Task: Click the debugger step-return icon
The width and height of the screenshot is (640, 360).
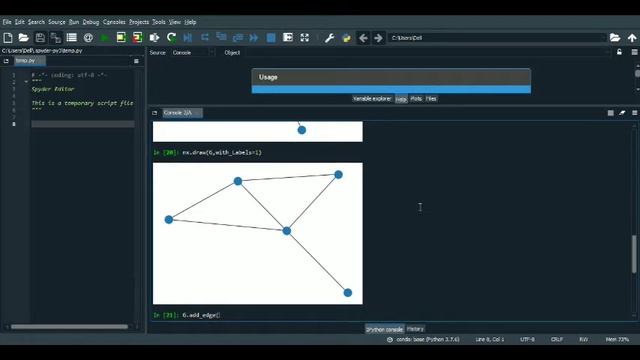Action: [238, 38]
